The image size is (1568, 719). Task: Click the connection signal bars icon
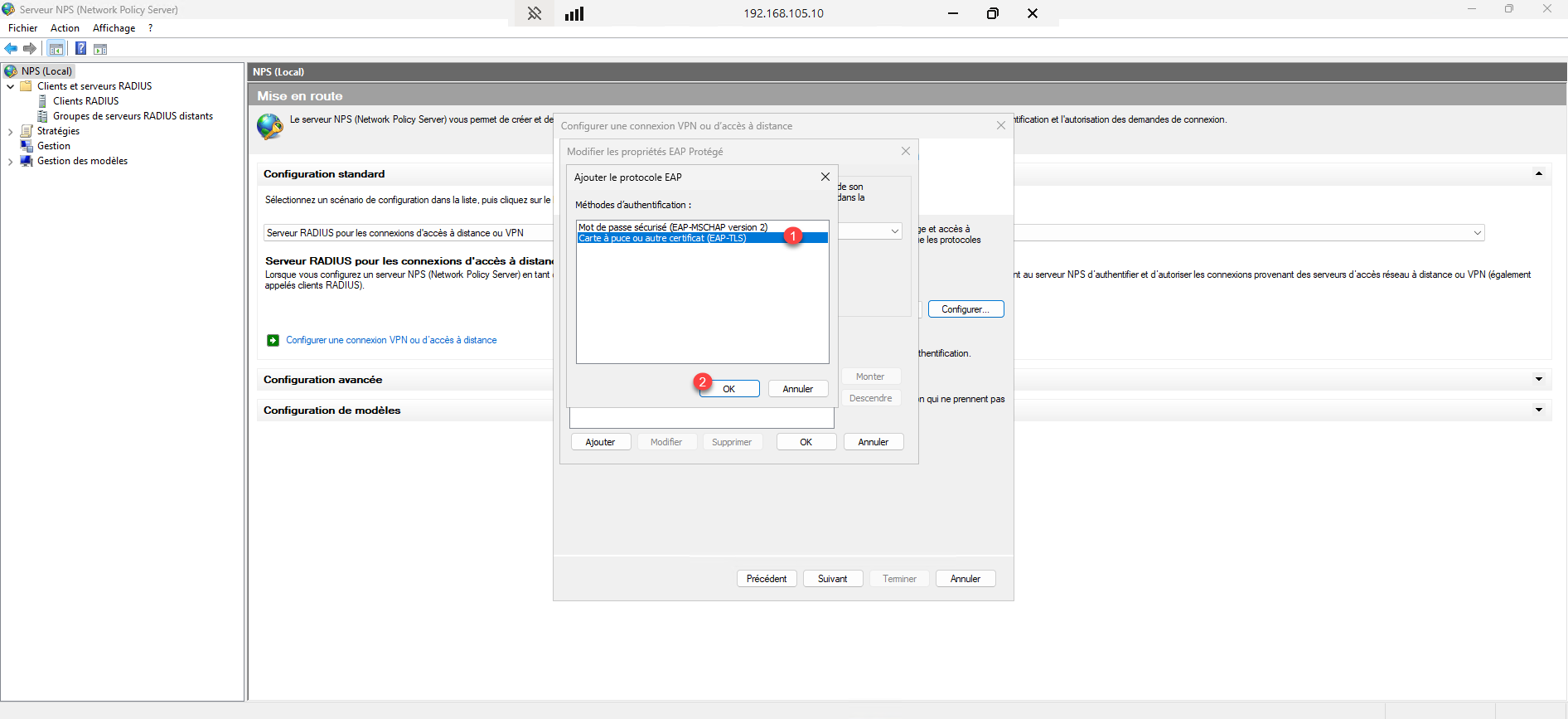click(574, 13)
